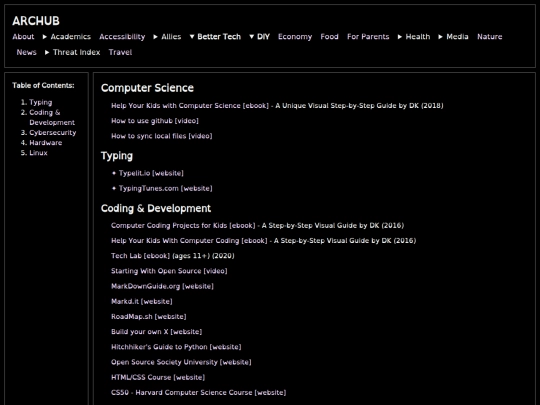Viewport: 540px width, 405px height.
Task: Expand the Media menu arrow
Action: click(x=440, y=37)
